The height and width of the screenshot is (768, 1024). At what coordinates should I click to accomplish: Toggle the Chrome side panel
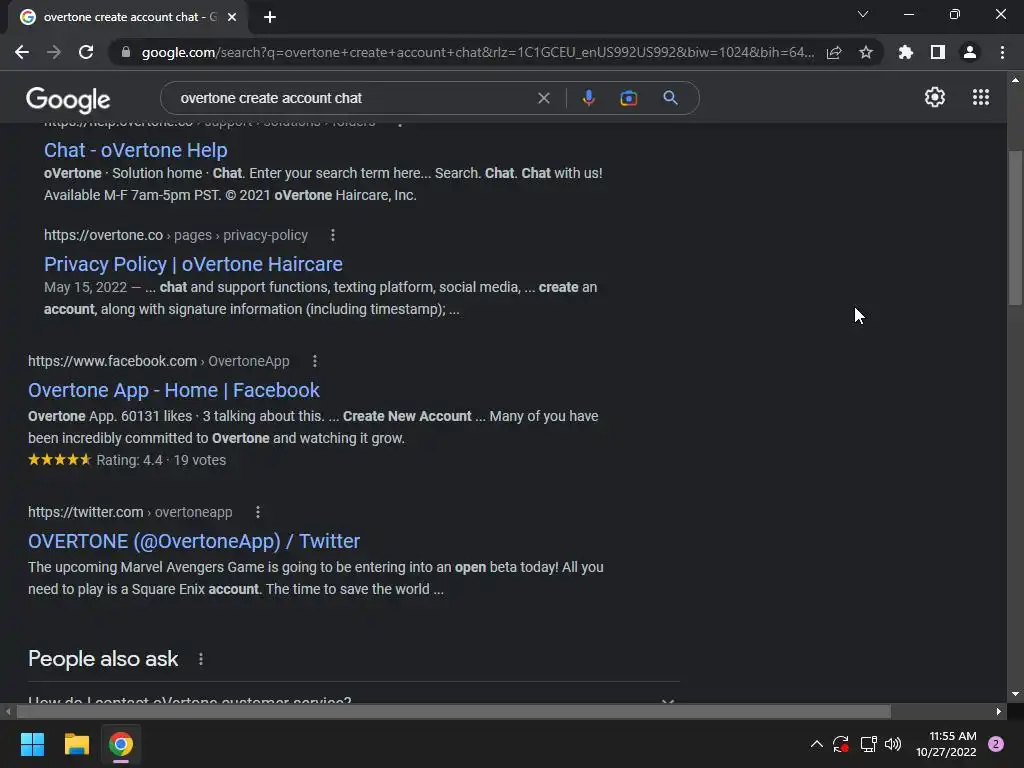click(x=937, y=52)
